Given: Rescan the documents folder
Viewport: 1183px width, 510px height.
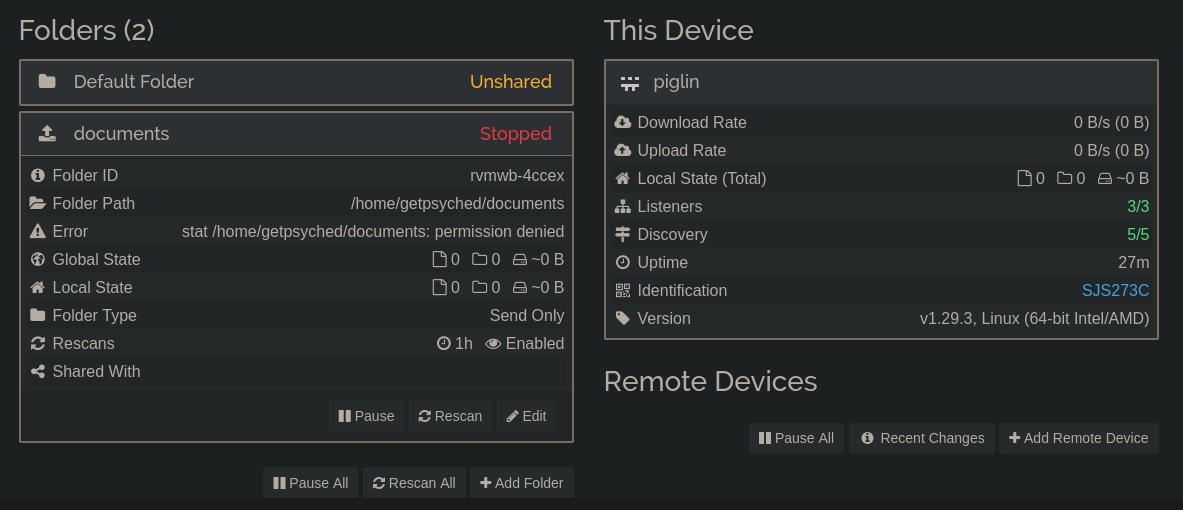Looking at the screenshot, I should click(x=450, y=416).
